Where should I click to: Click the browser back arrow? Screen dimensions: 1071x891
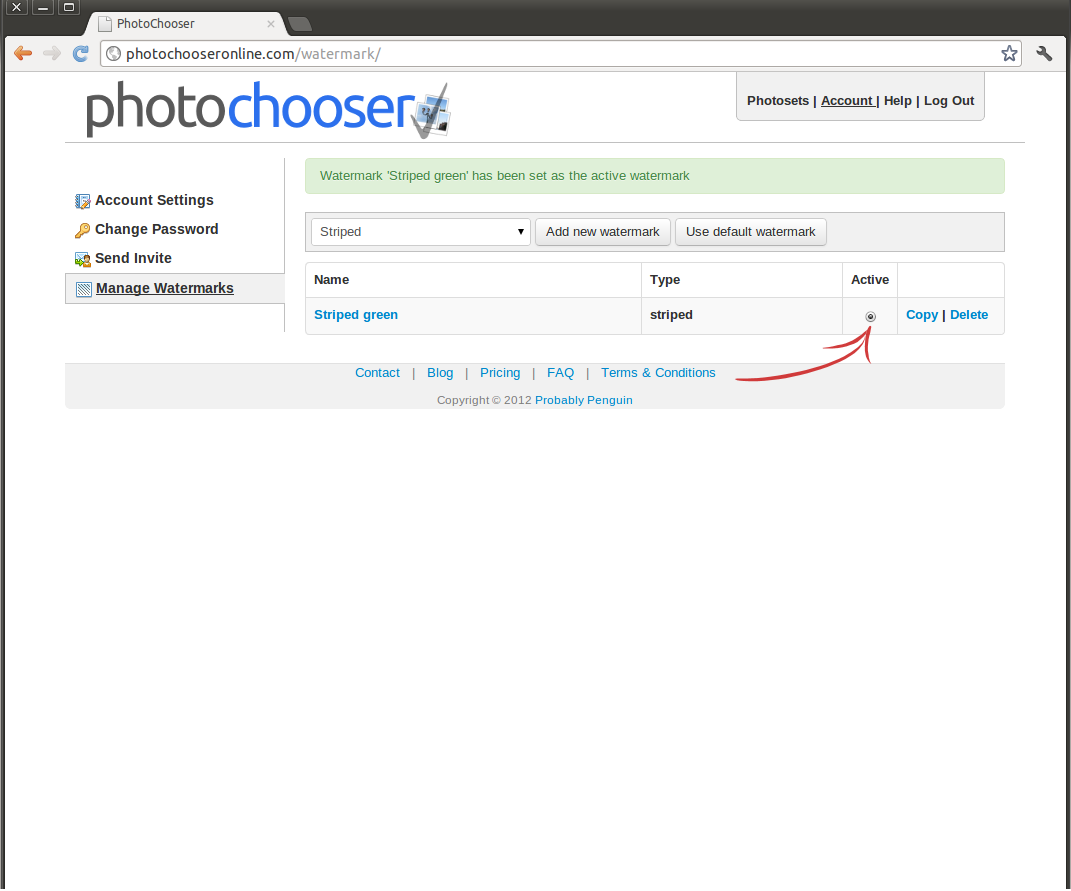click(23, 53)
